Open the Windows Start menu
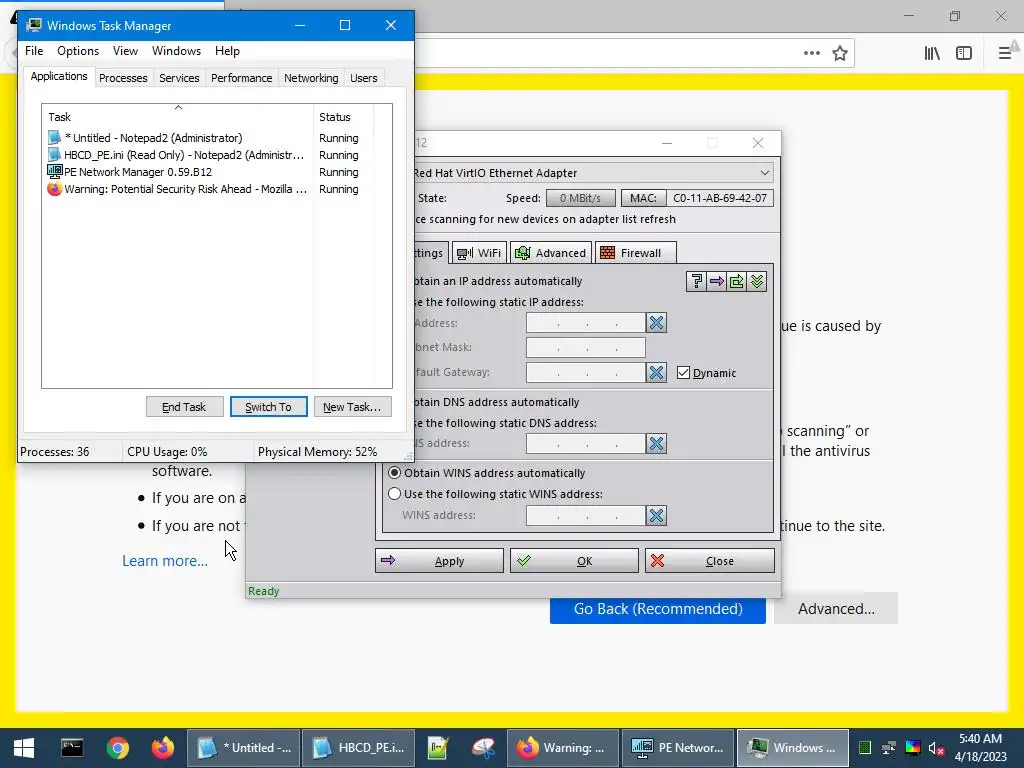 (24, 748)
